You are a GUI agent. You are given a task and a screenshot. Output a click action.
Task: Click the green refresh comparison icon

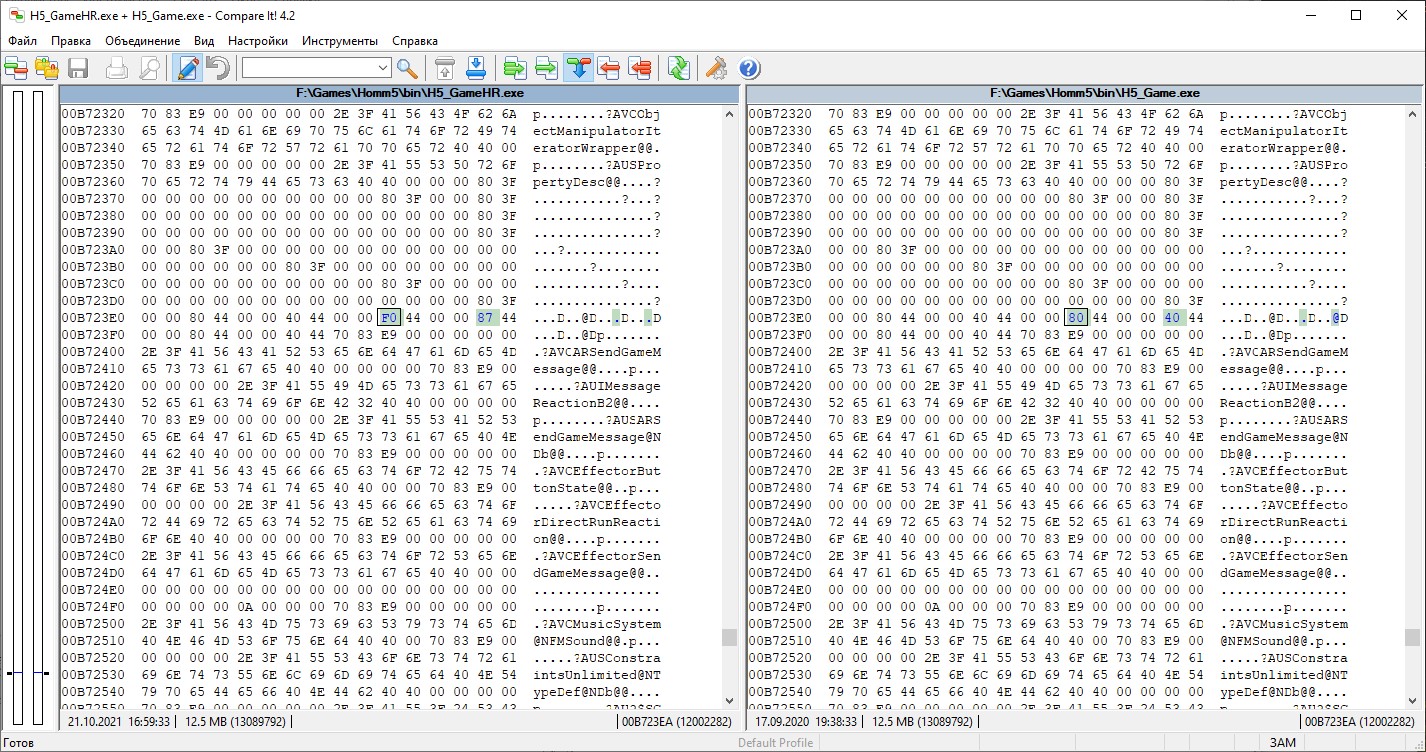[x=679, y=68]
